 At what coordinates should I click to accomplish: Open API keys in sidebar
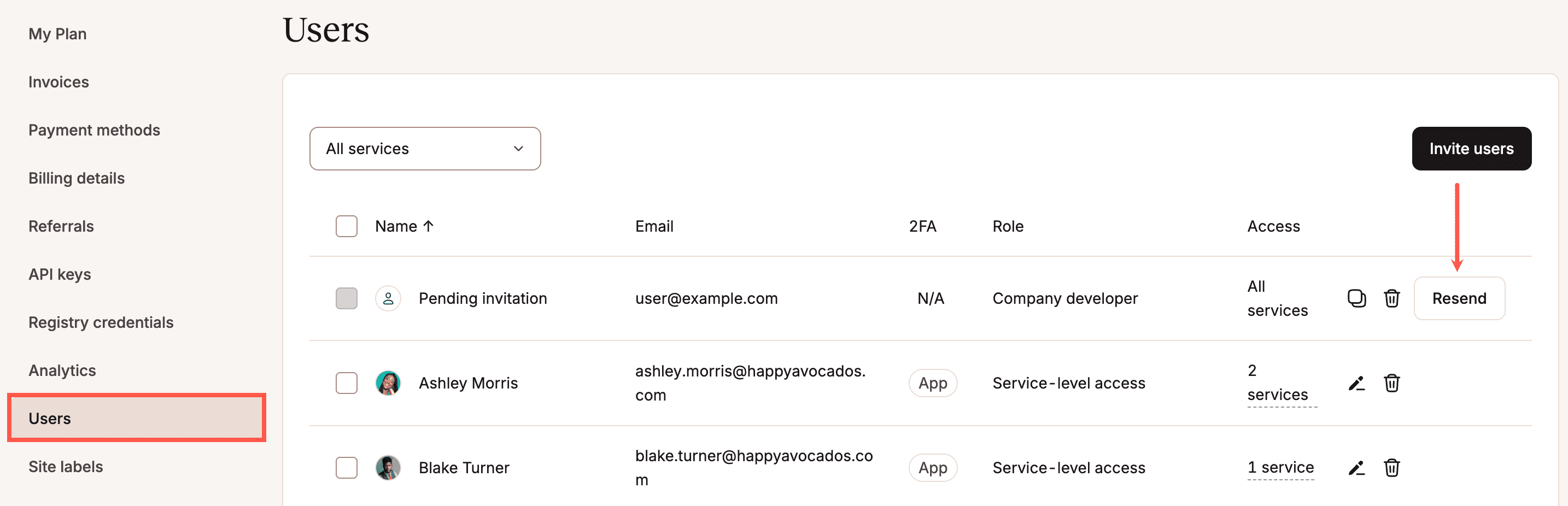[x=60, y=274]
